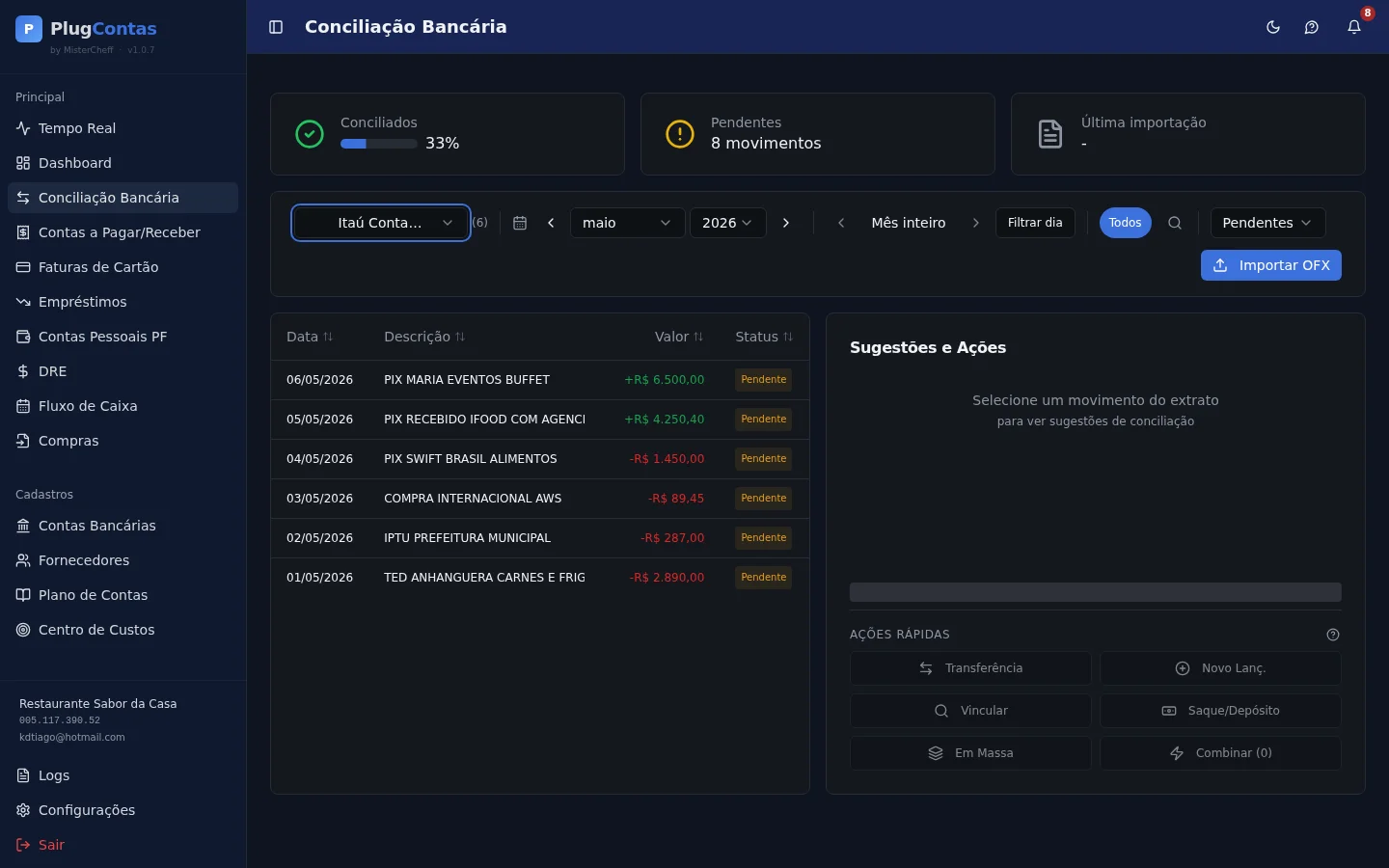Select row PIX SWIFT BRASIL ALIMENTOS
1389x868 pixels.
click(540, 459)
